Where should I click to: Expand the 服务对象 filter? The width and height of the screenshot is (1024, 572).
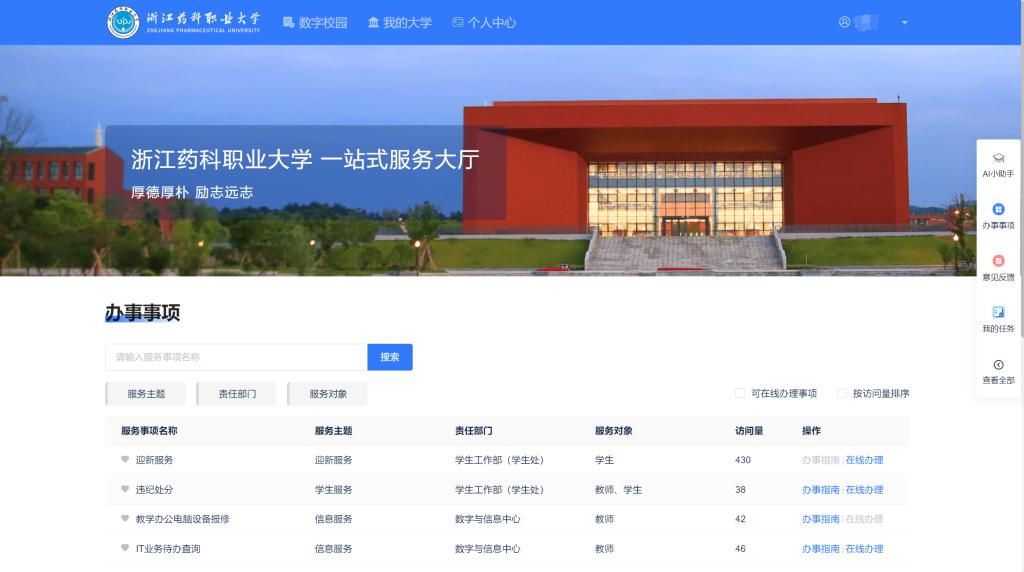click(328, 394)
